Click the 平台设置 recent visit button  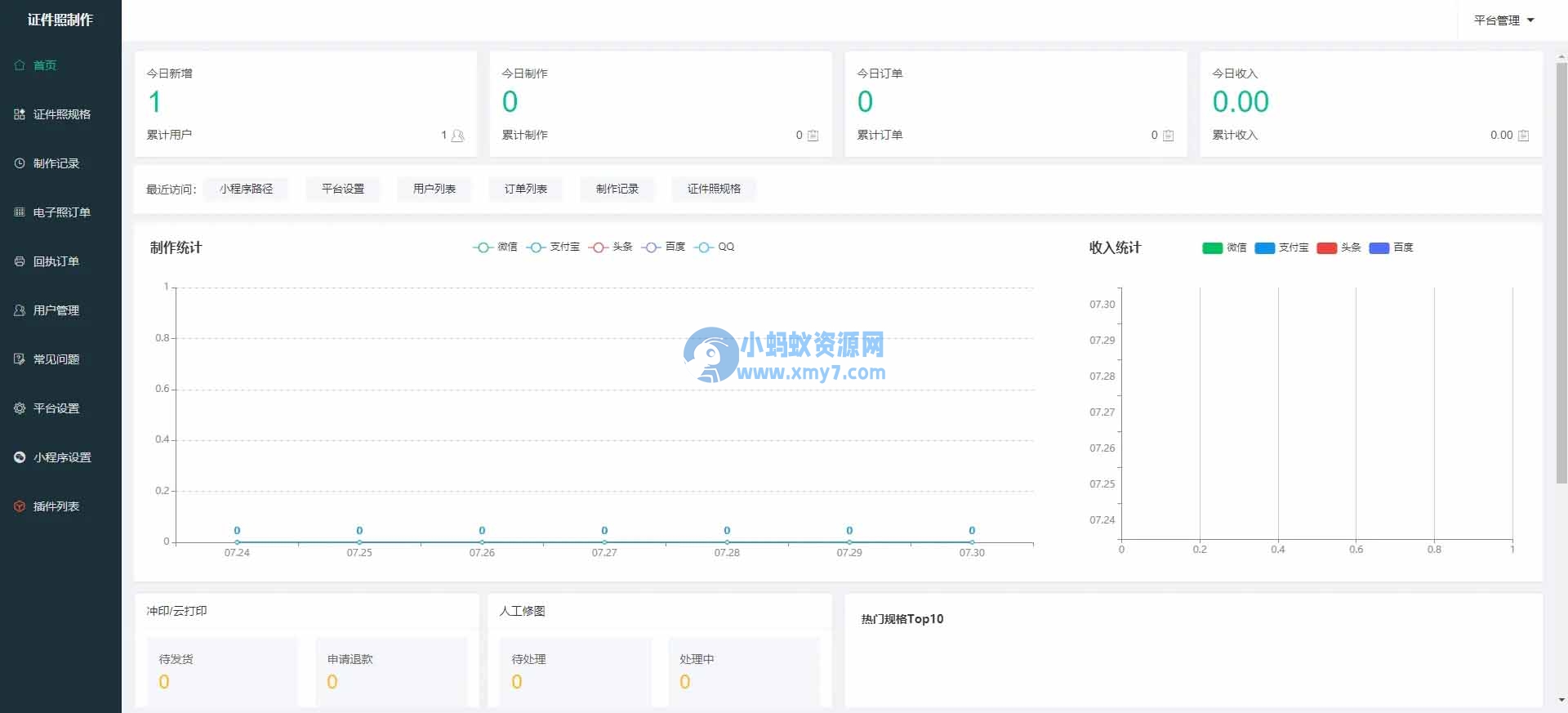tap(343, 189)
